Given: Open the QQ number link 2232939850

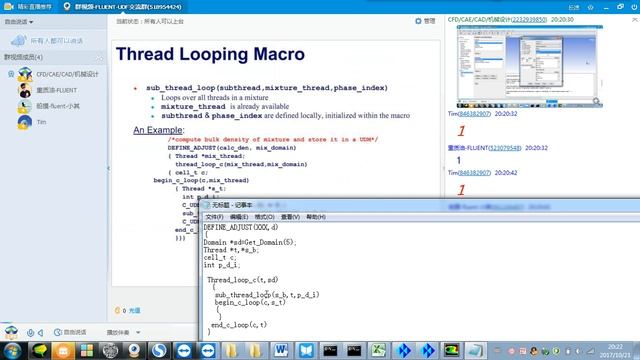Looking at the screenshot, I should pos(529,20).
